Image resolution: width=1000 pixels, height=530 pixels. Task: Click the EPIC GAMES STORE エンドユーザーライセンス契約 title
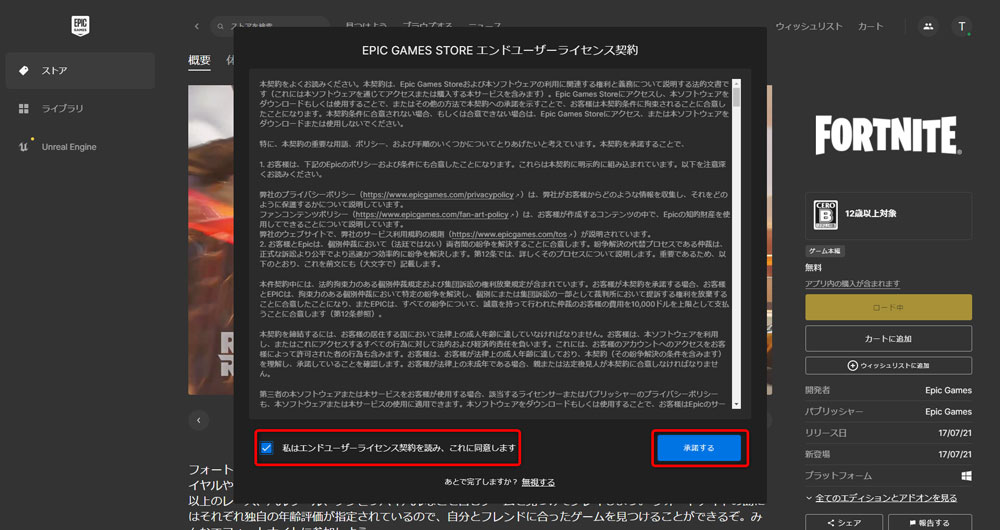(500, 50)
